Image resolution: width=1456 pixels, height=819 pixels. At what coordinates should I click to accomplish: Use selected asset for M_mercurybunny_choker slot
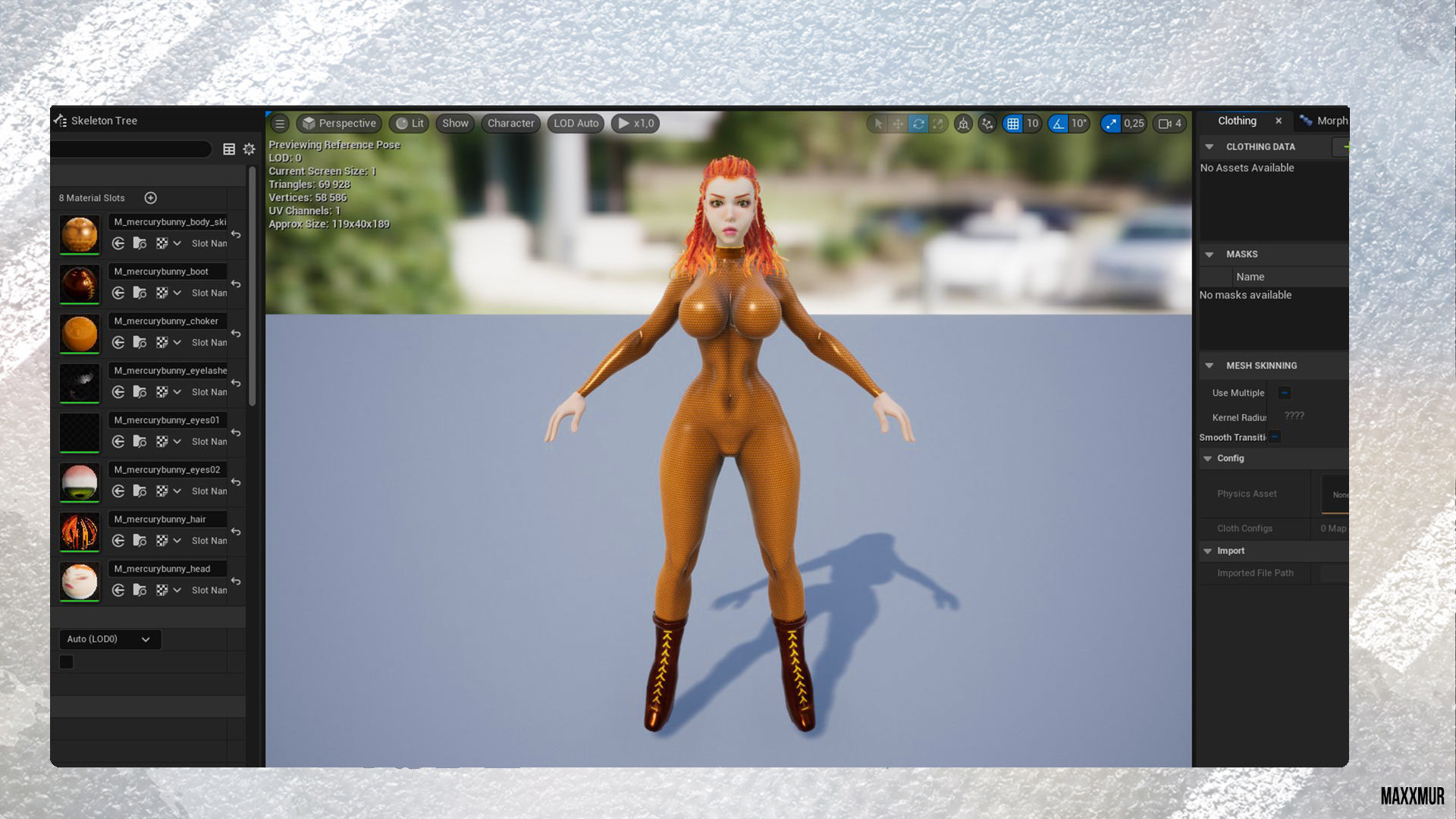tap(118, 343)
